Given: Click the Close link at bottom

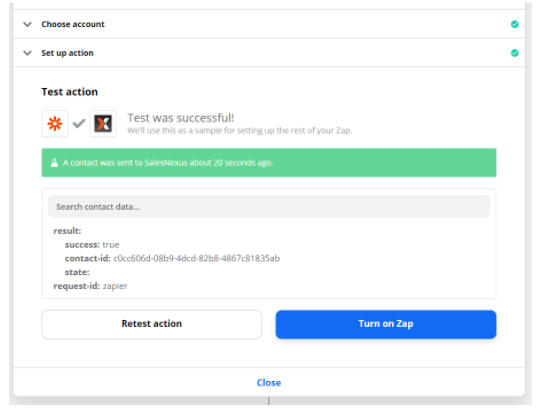Looking at the screenshot, I should click(269, 383).
